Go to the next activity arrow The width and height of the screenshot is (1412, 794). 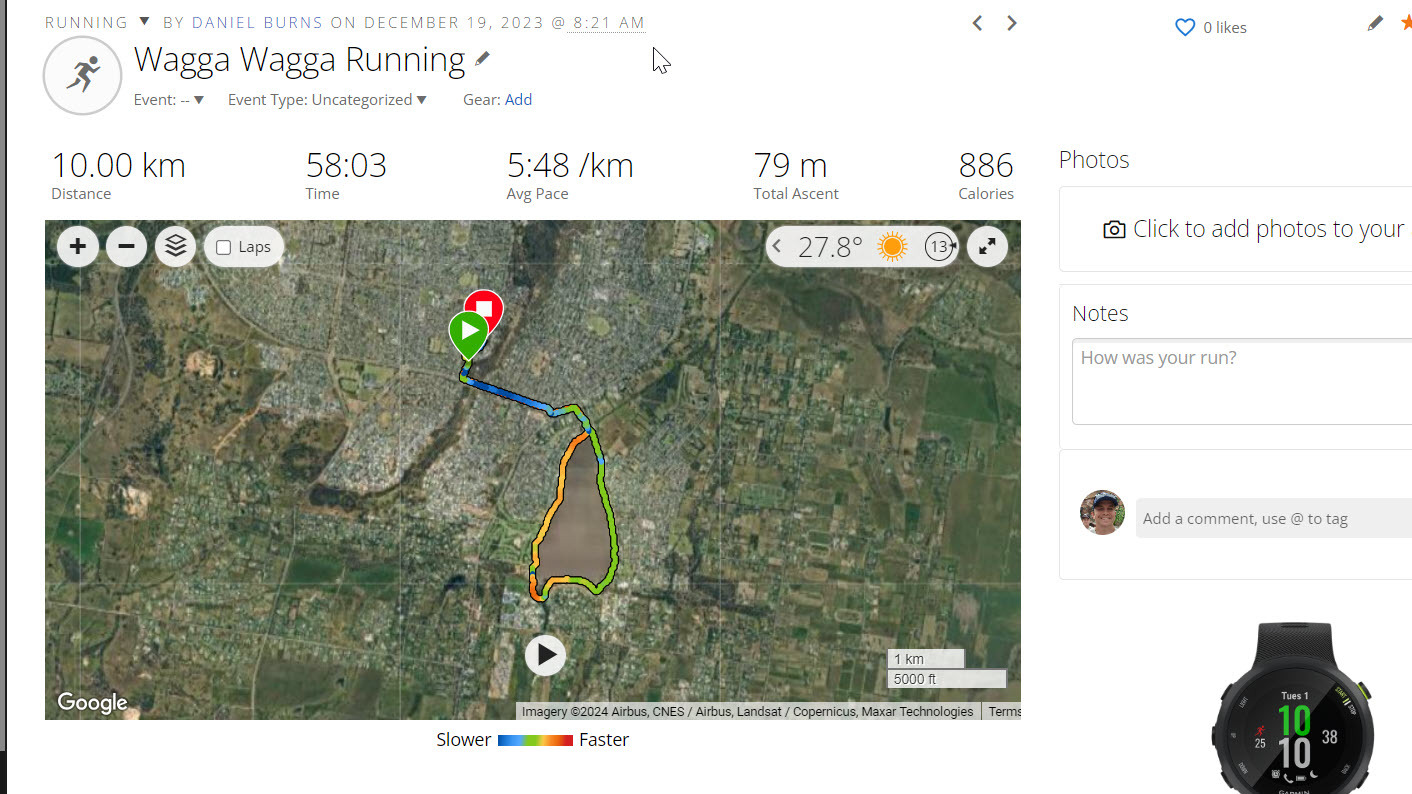tap(1012, 23)
